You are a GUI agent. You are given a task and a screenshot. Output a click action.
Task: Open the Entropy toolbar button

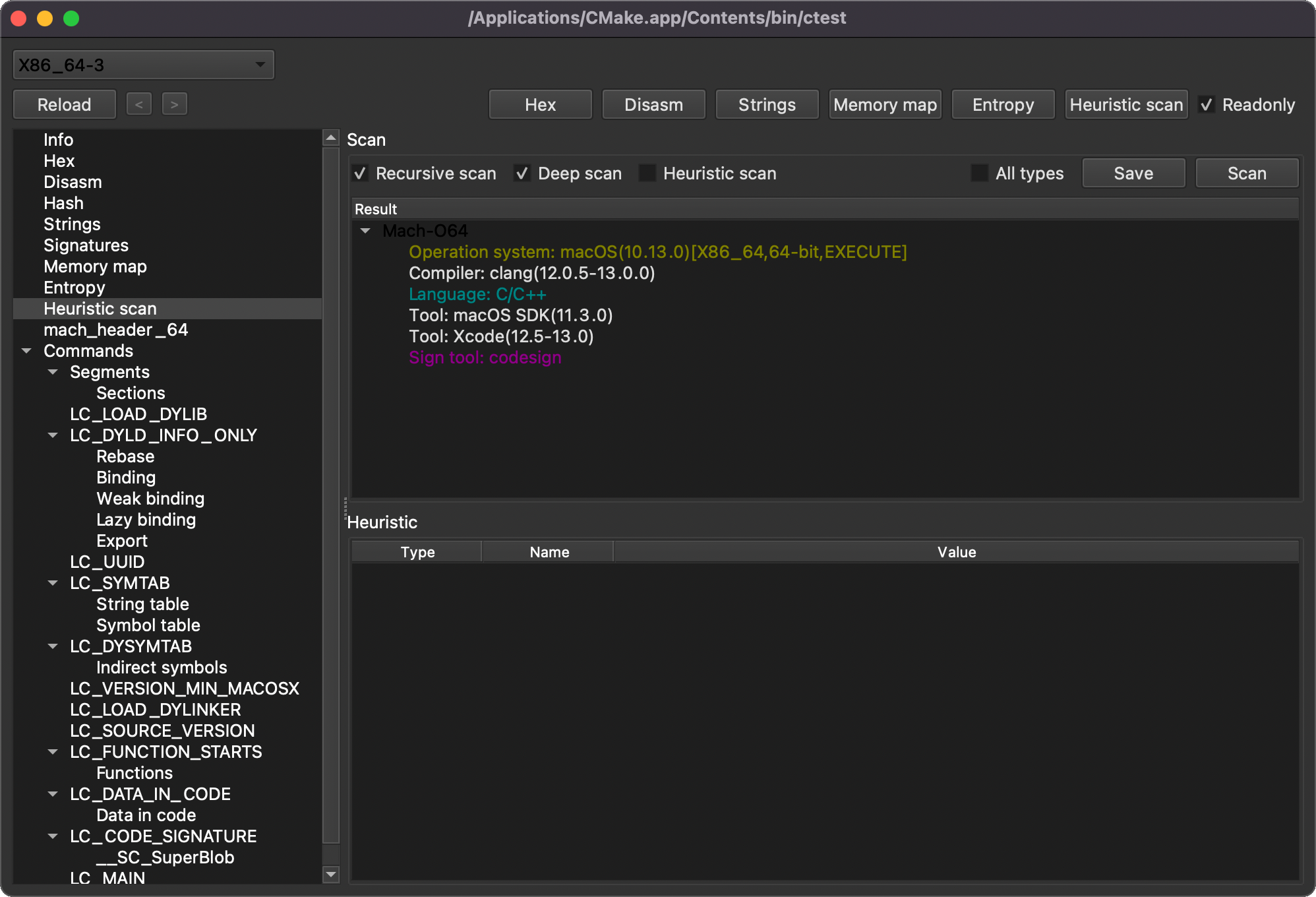pos(1003,105)
